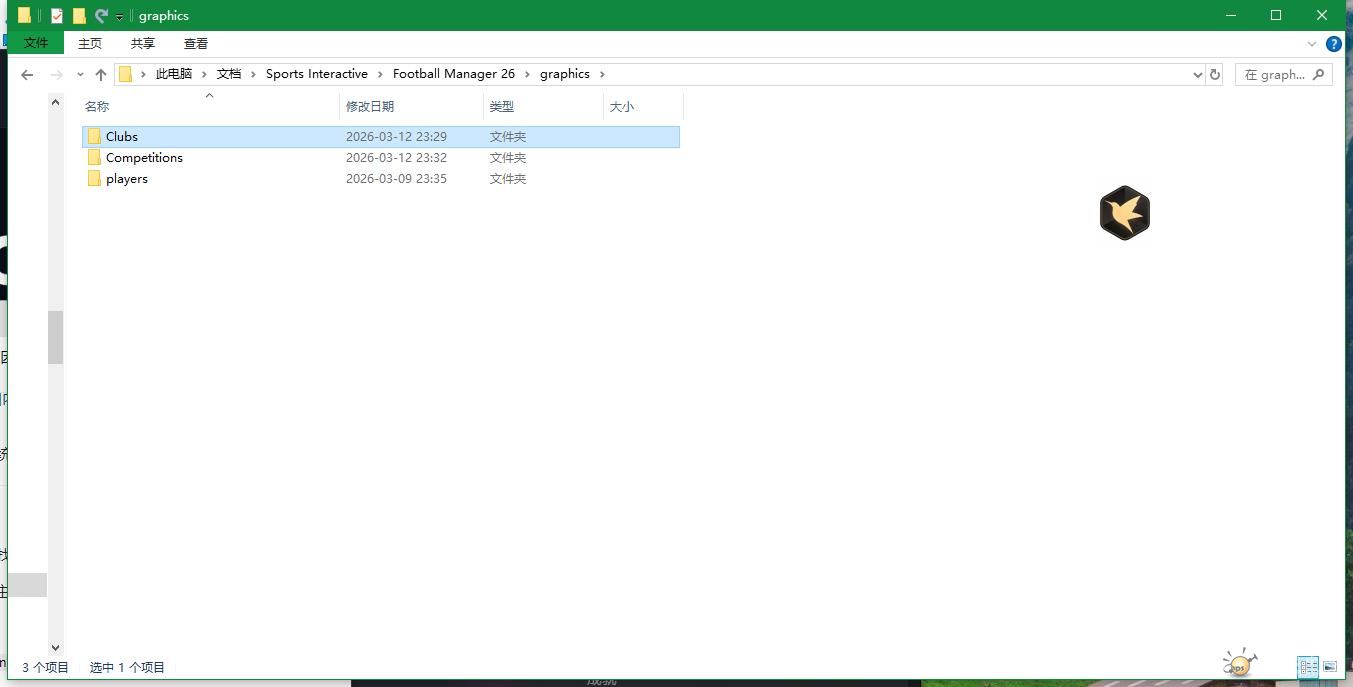1353x687 pixels.
Task: Open the address bar history dropdown
Action: (1197, 75)
